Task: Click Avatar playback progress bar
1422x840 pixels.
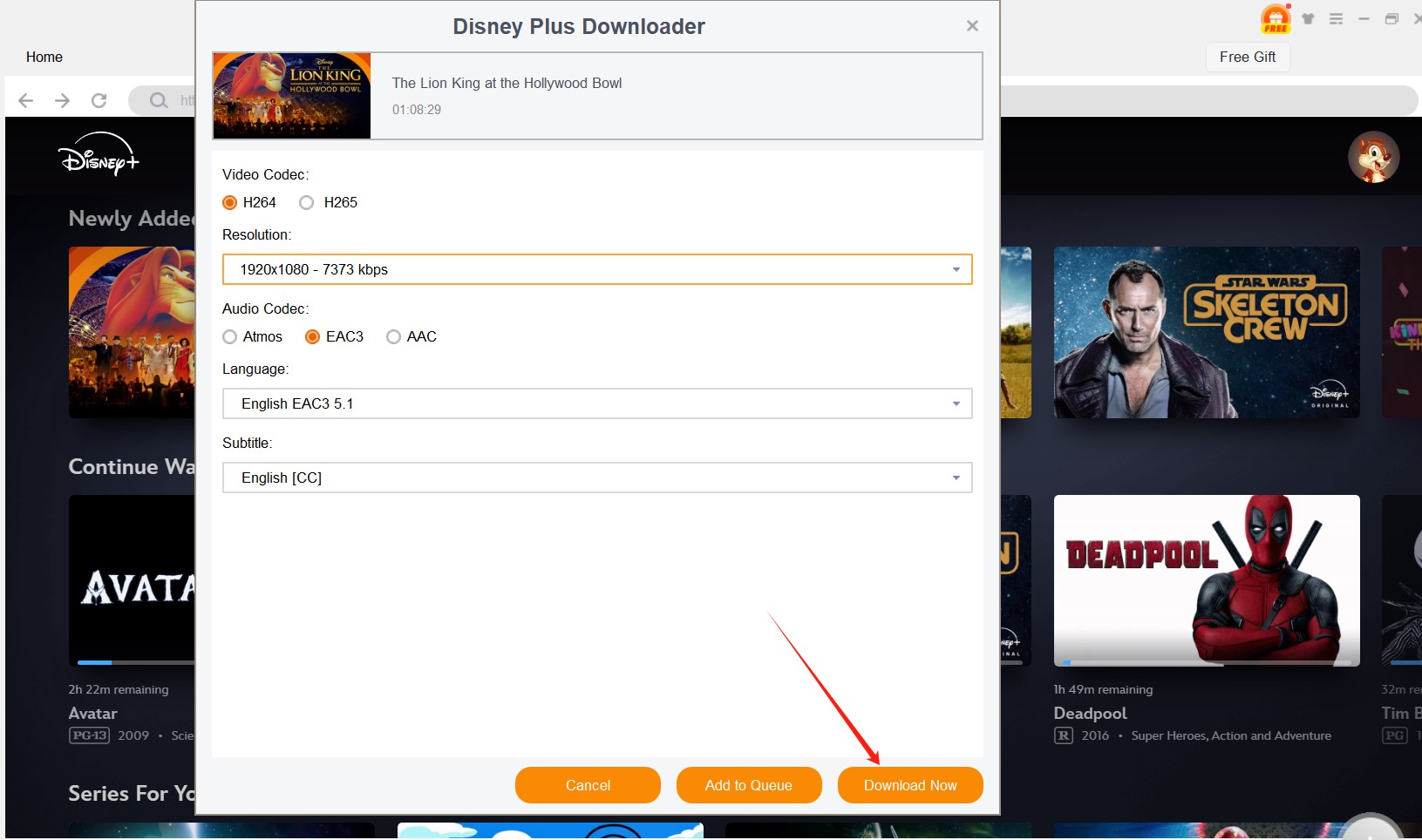Action: click(x=136, y=663)
